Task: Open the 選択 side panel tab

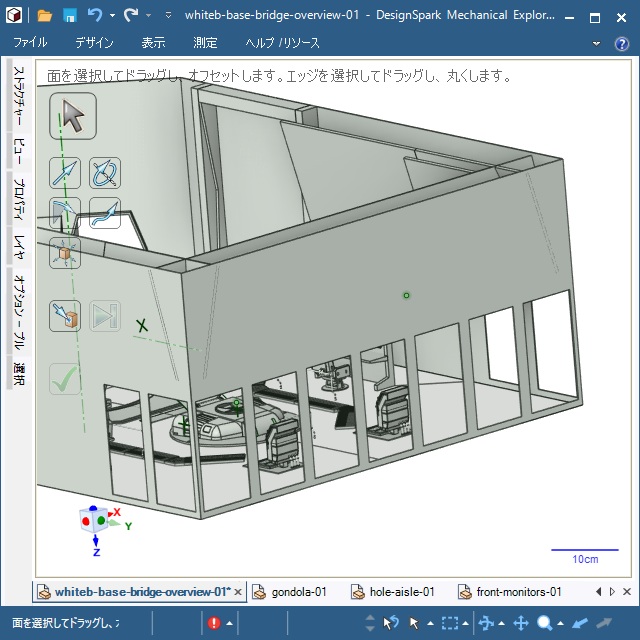Action: 19,373
